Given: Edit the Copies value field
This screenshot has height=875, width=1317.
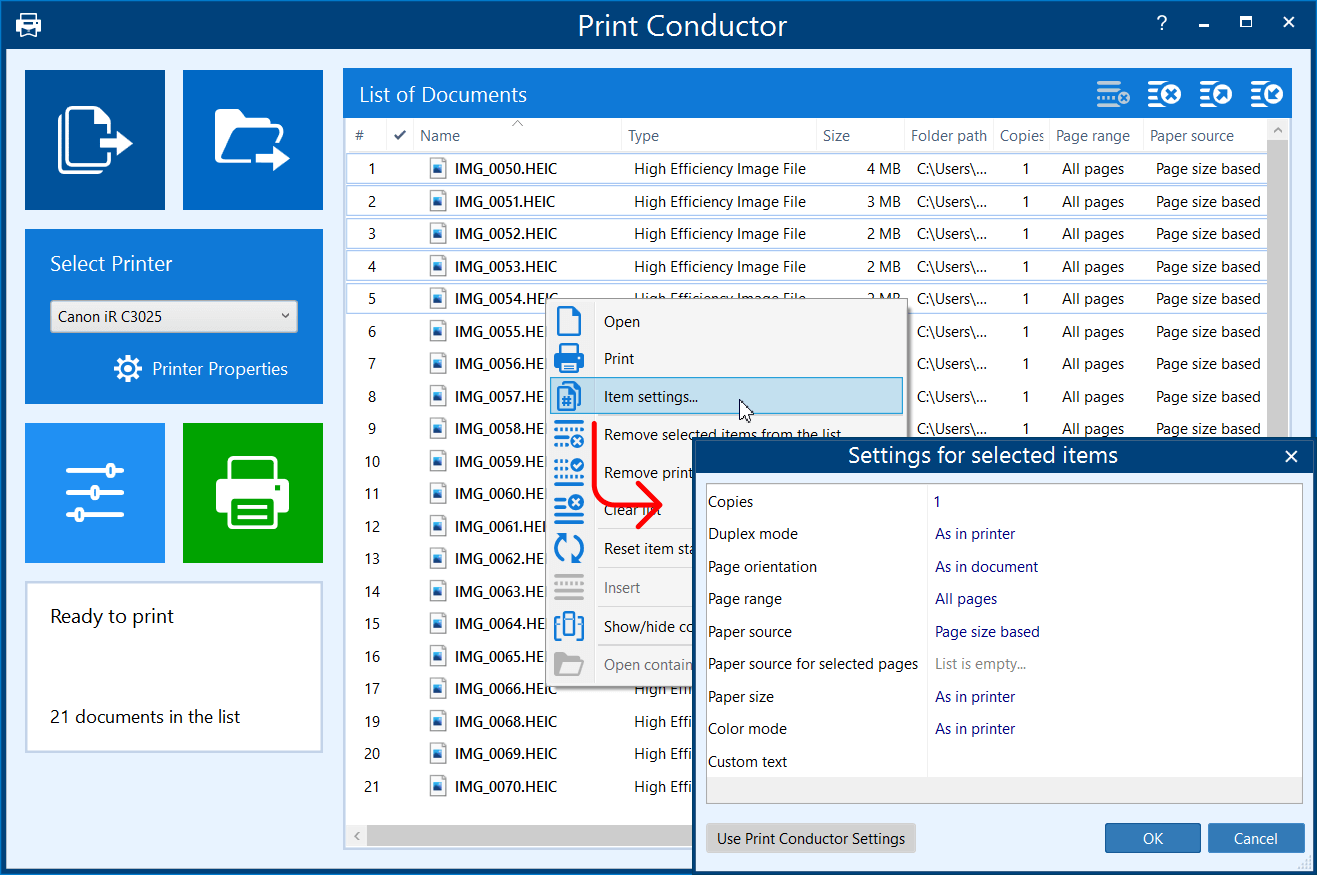Looking at the screenshot, I should point(1114,501).
